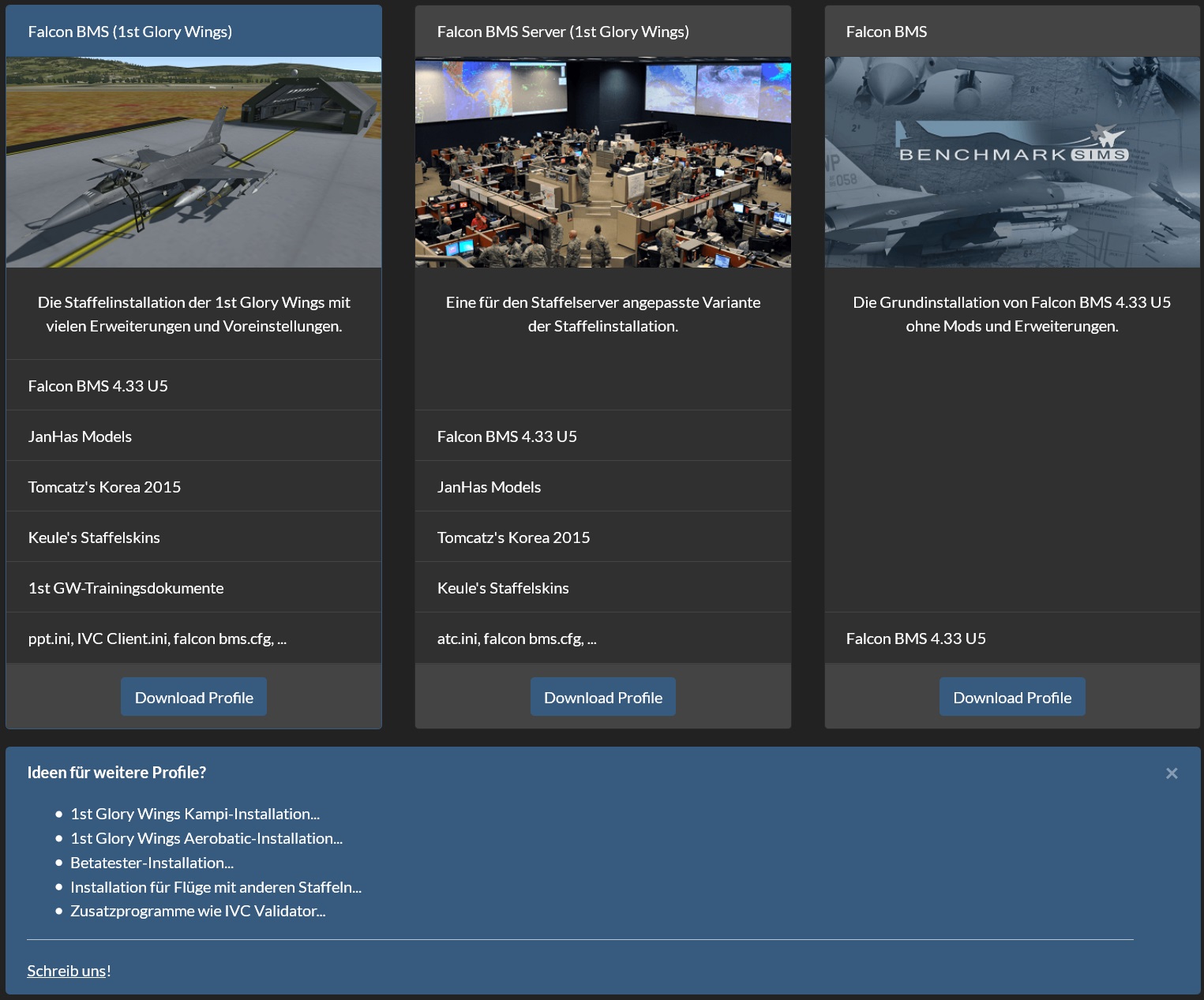Select the 'Falcon BMS Server (1st Glory Wings)' header
This screenshot has width=1204, height=1000.
[603, 32]
